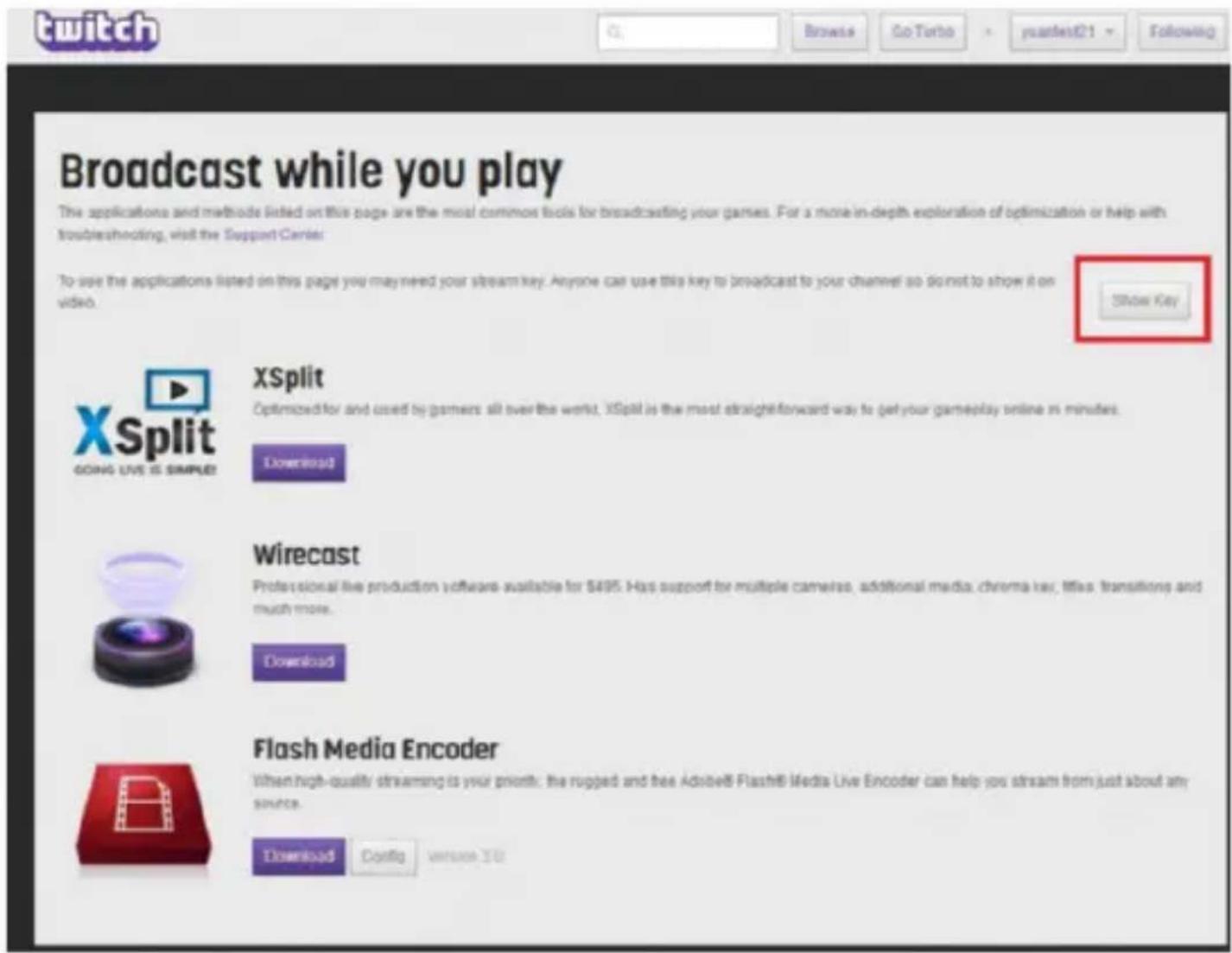Select the XSplit application icon
Screen dimensions: 1232x953
click(147, 423)
